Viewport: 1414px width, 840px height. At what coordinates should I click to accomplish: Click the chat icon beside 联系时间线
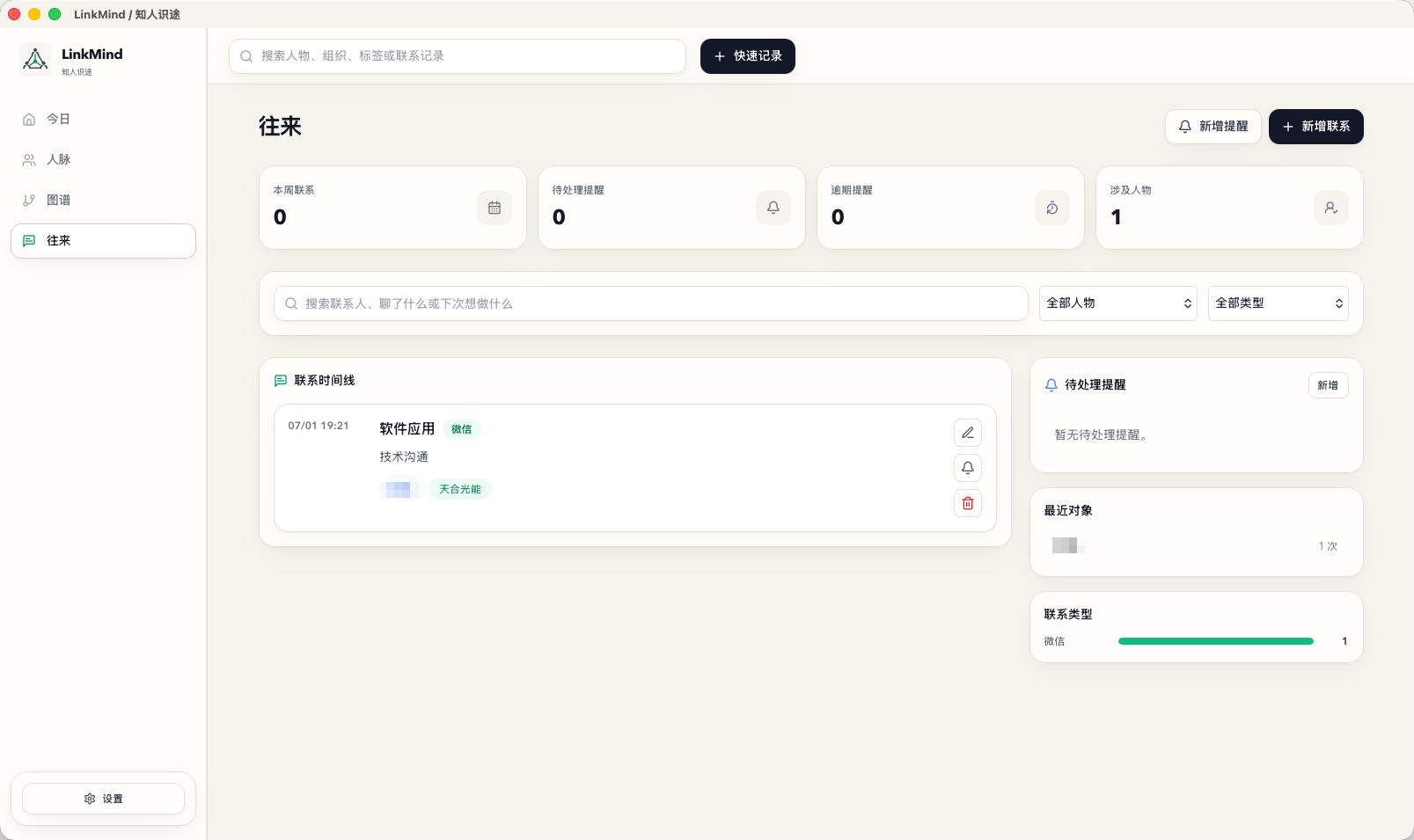tap(281, 381)
